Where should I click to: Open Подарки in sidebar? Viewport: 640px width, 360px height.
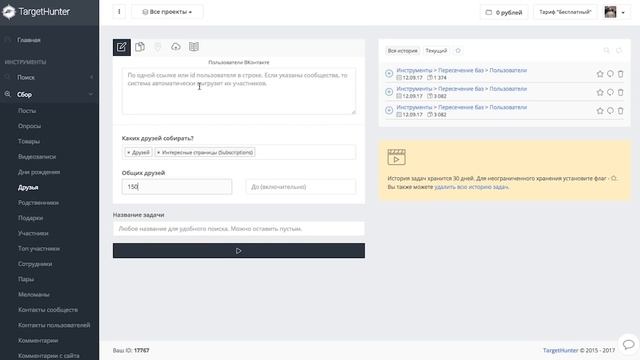(31, 218)
